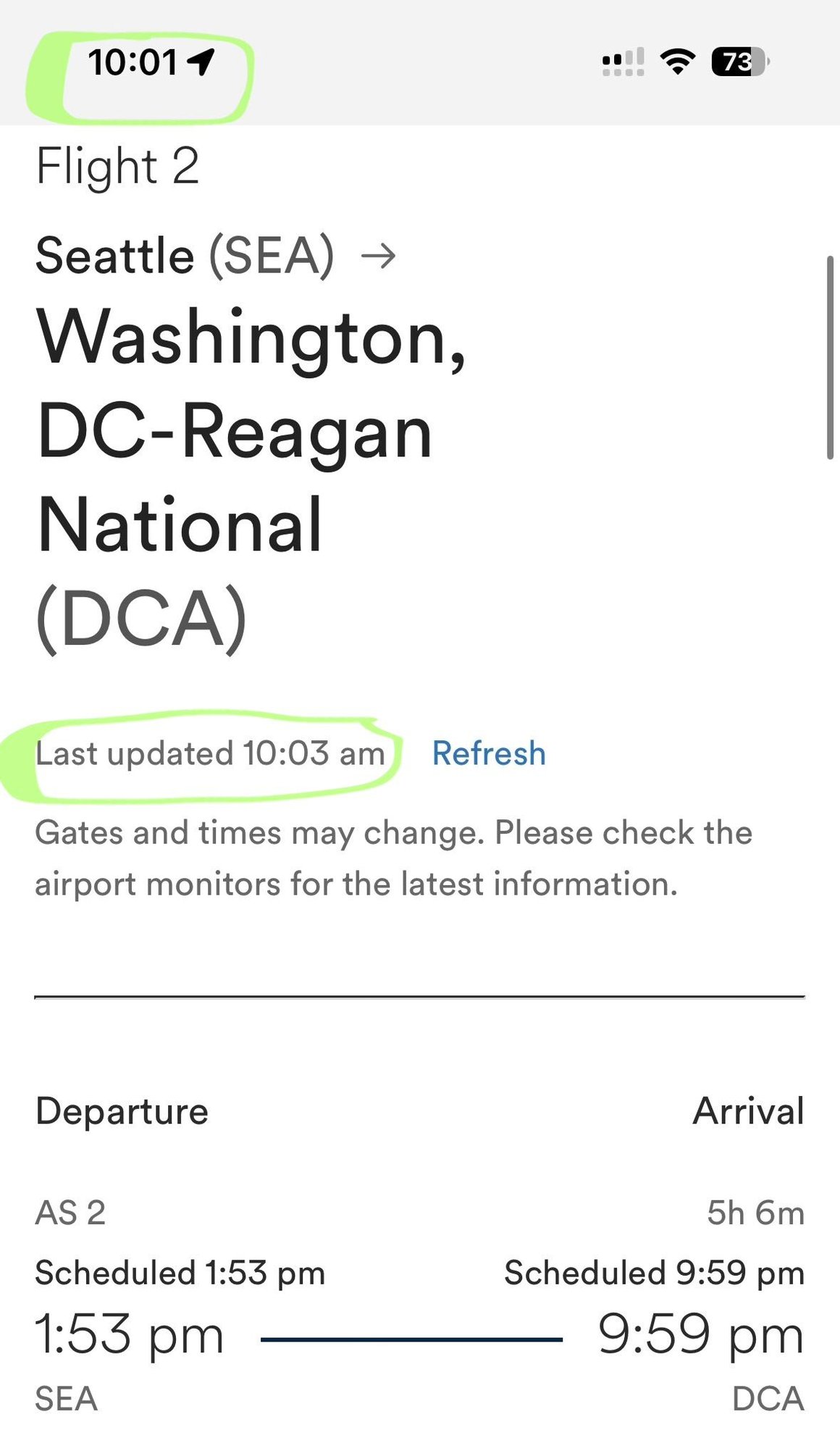Tap the Seattle (SEA) origin label
840x1443 pixels.
[x=185, y=256]
